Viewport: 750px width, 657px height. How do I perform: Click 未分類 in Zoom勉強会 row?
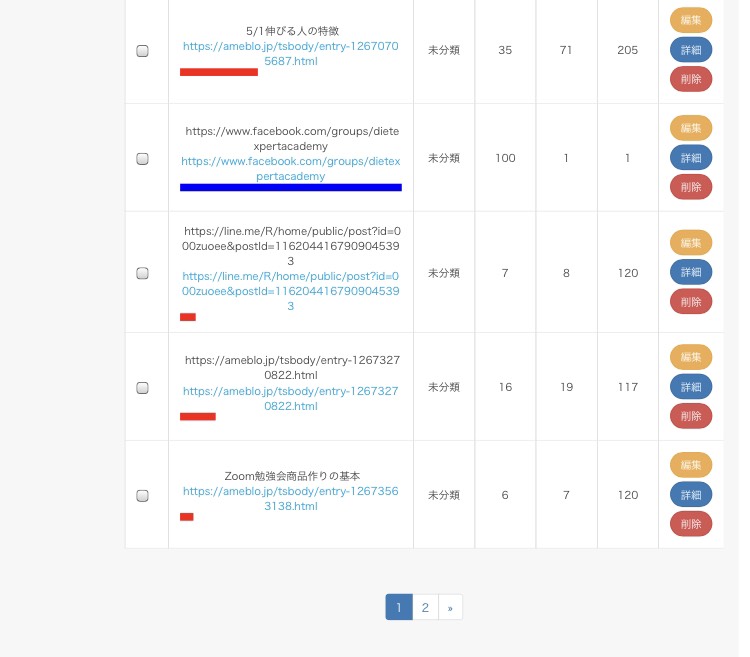(x=444, y=495)
